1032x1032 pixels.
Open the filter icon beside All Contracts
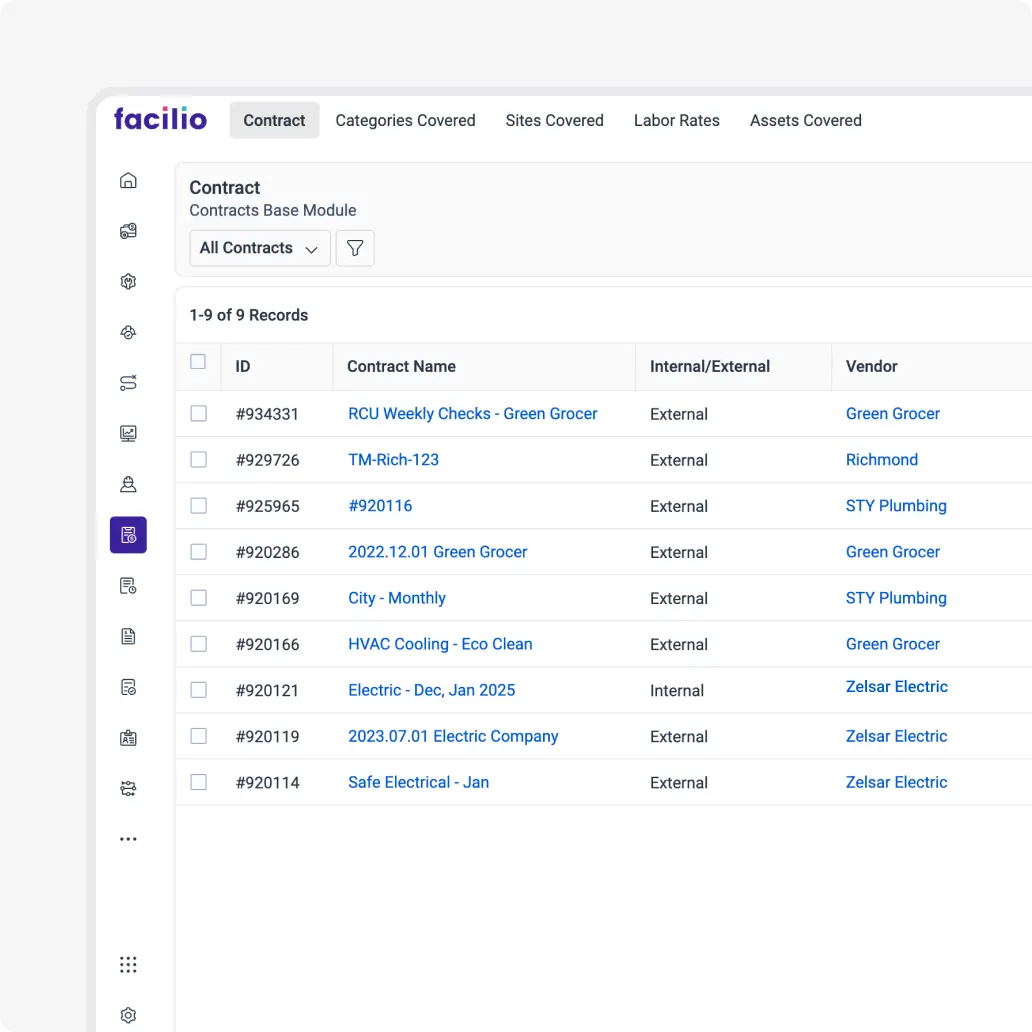point(355,247)
